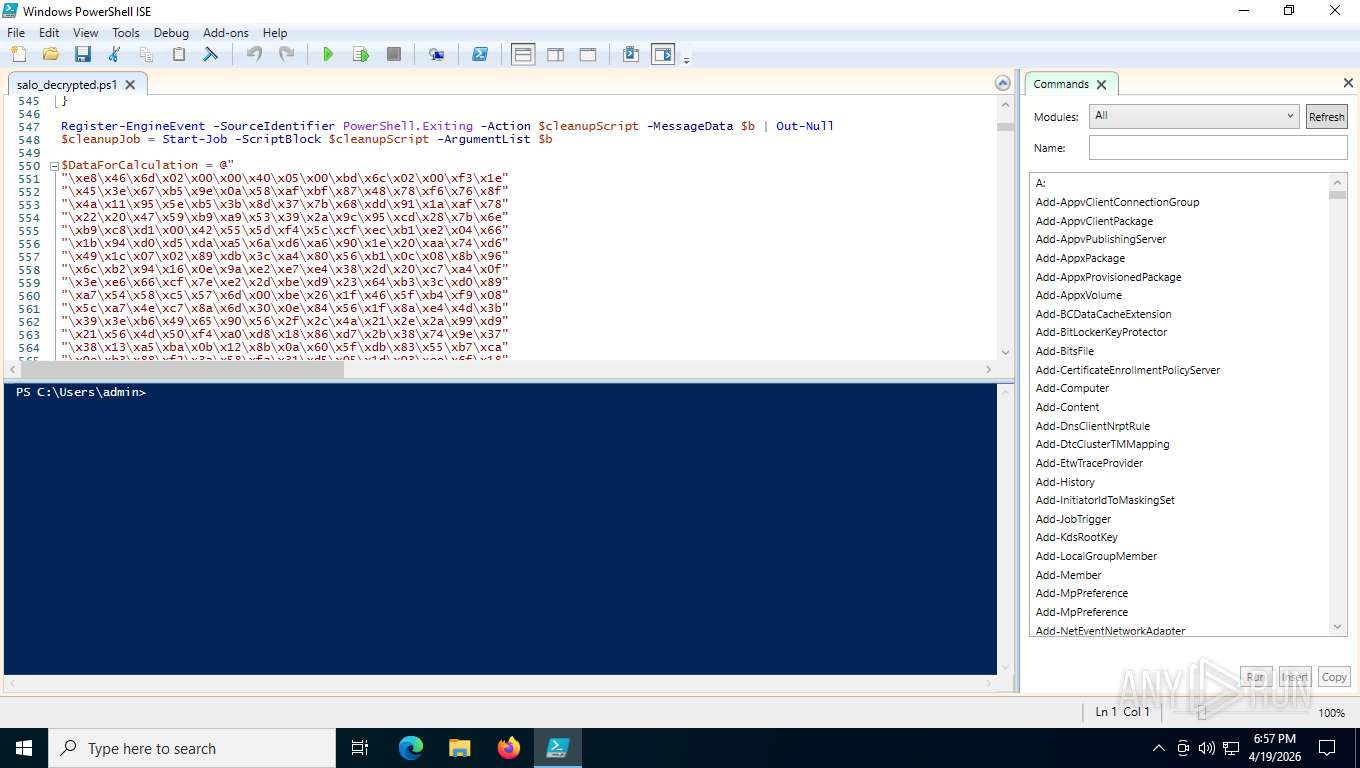Click taskbar search box
Image resolution: width=1360 pixels, height=768 pixels.
tap(192, 748)
